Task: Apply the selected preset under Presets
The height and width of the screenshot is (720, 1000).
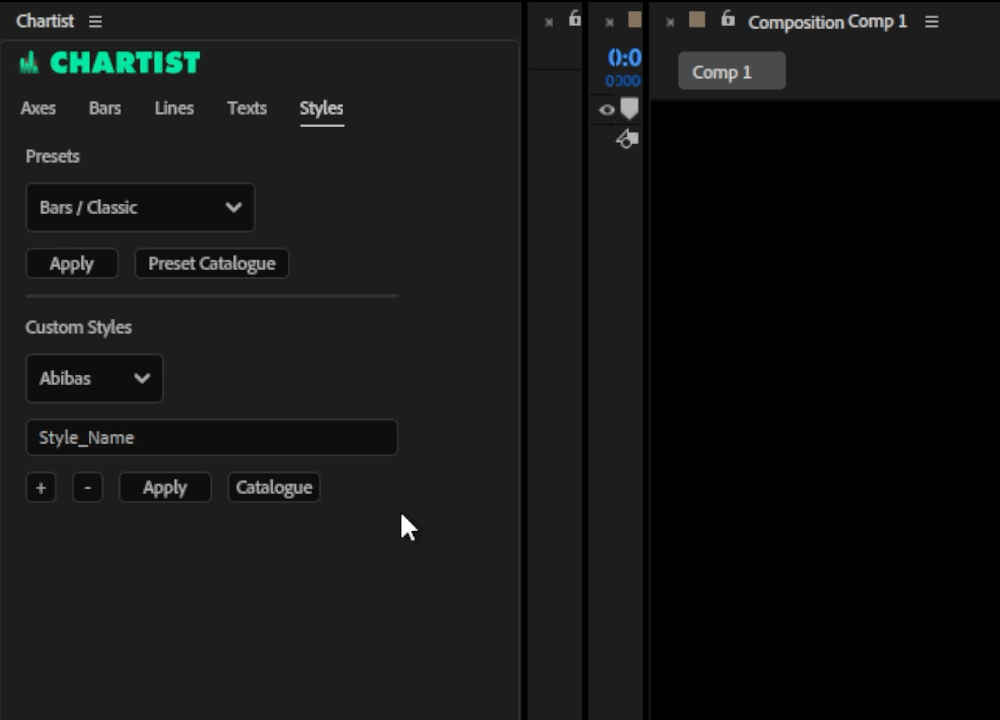Action: click(72, 264)
